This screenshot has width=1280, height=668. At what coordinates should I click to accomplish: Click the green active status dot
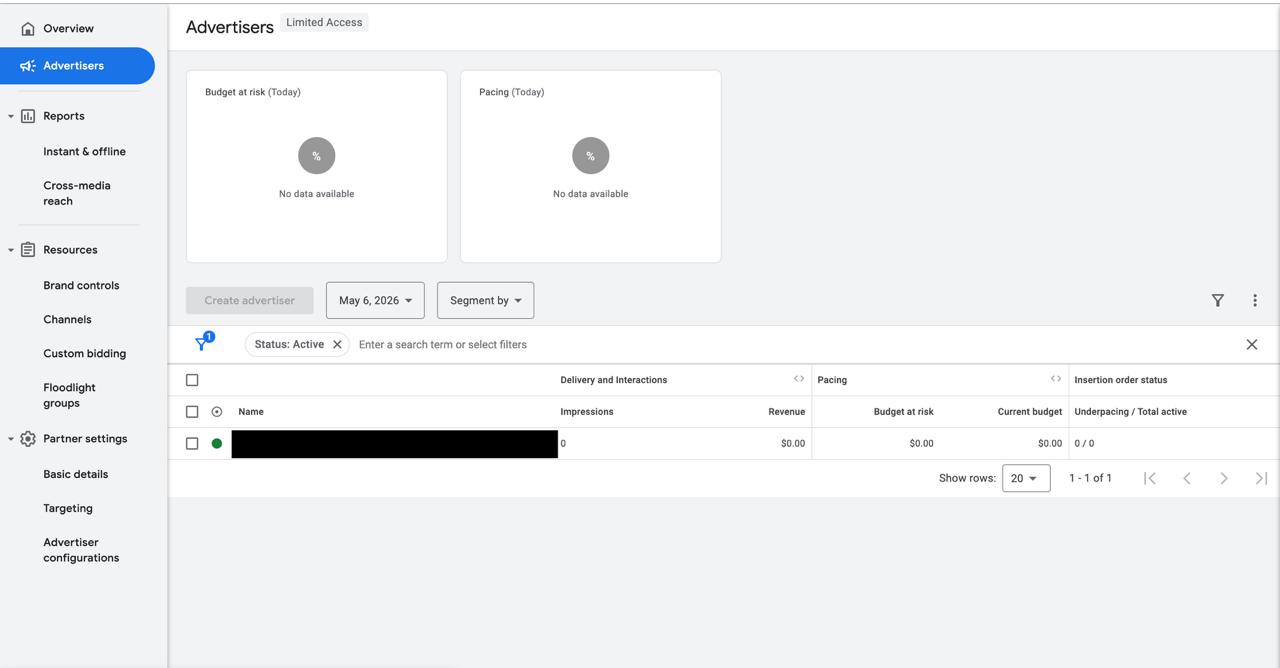[x=217, y=443]
